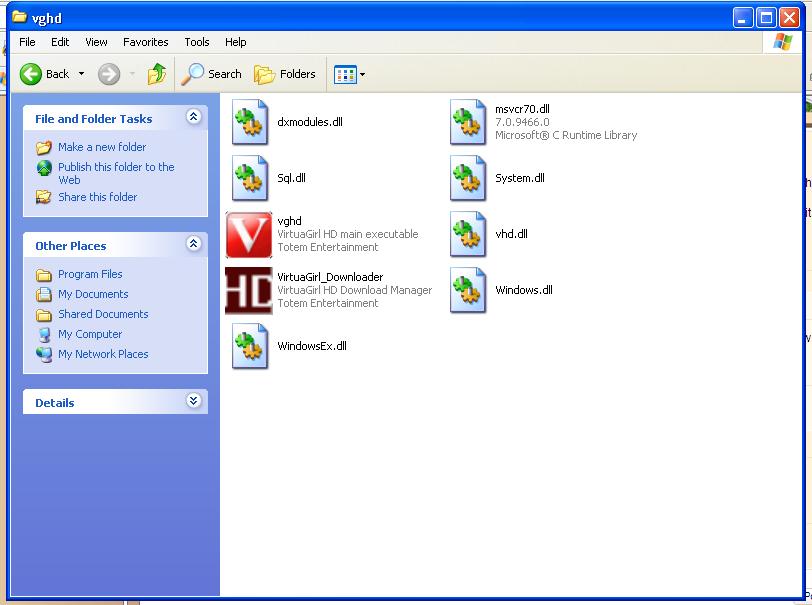Select the dxmodules.dll file icon

click(249, 122)
